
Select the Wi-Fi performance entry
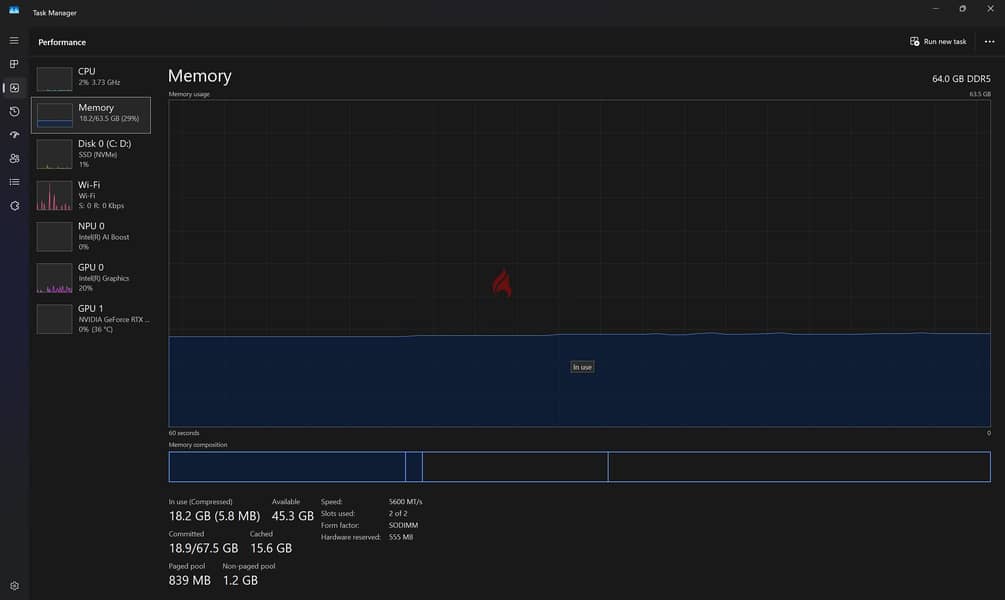tap(91, 195)
